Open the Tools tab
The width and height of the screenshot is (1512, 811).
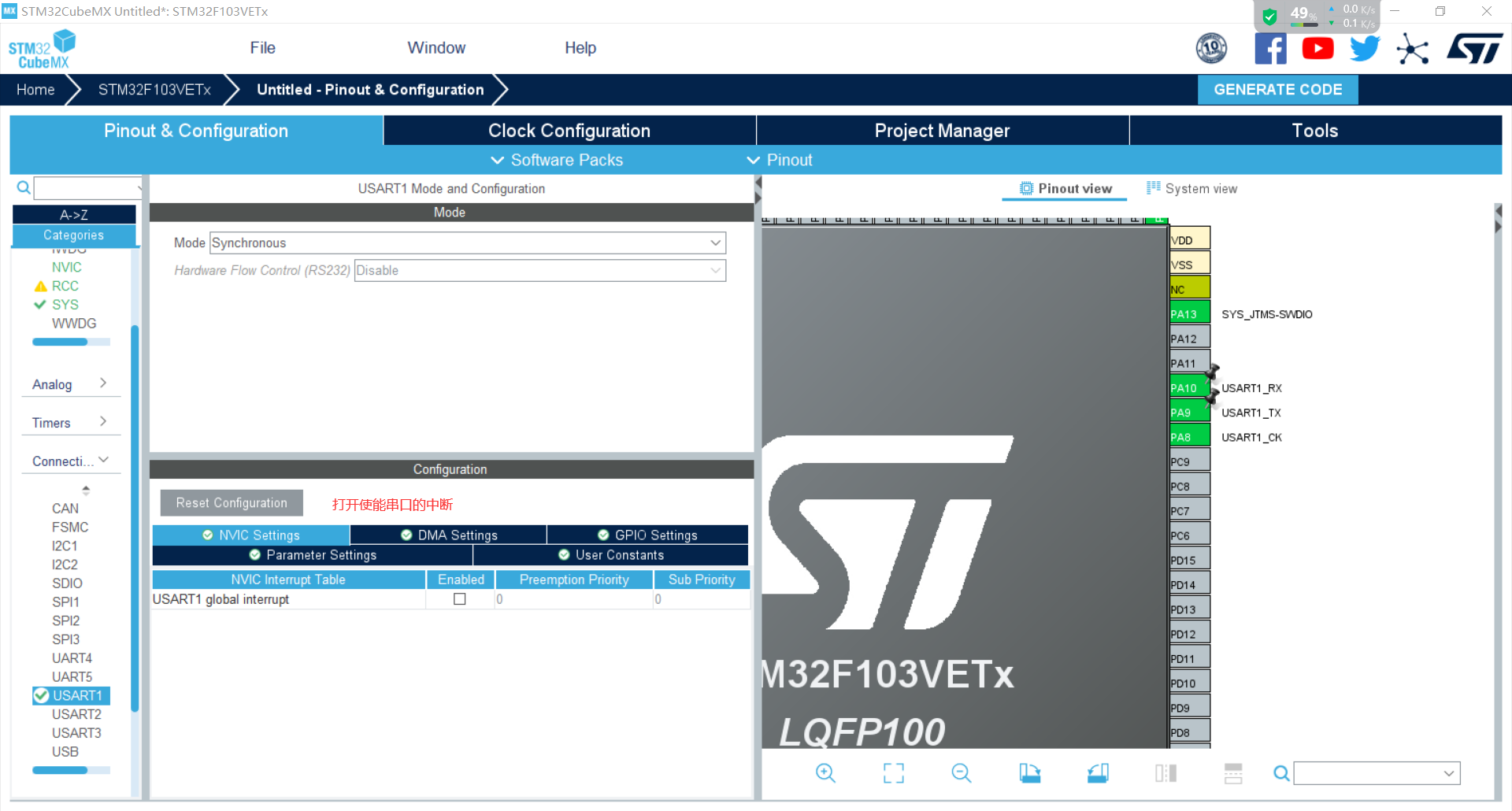tap(1315, 131)
